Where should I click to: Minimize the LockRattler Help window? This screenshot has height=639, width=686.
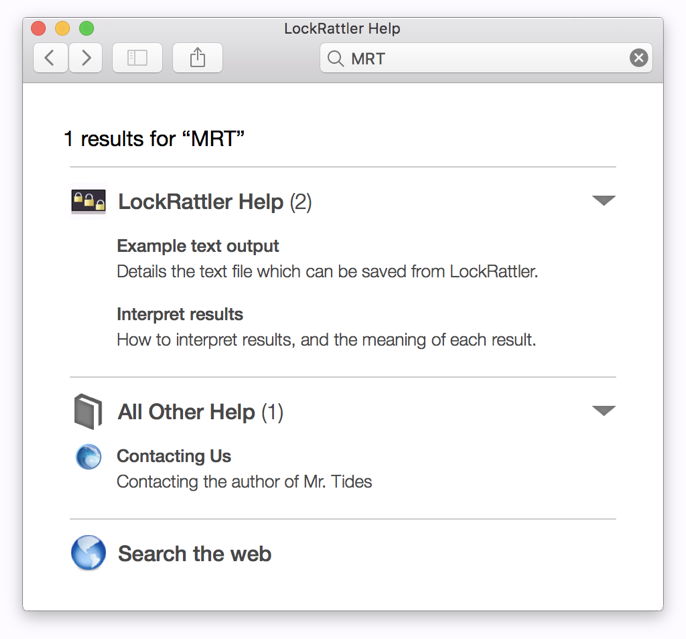tap(62, 28)
